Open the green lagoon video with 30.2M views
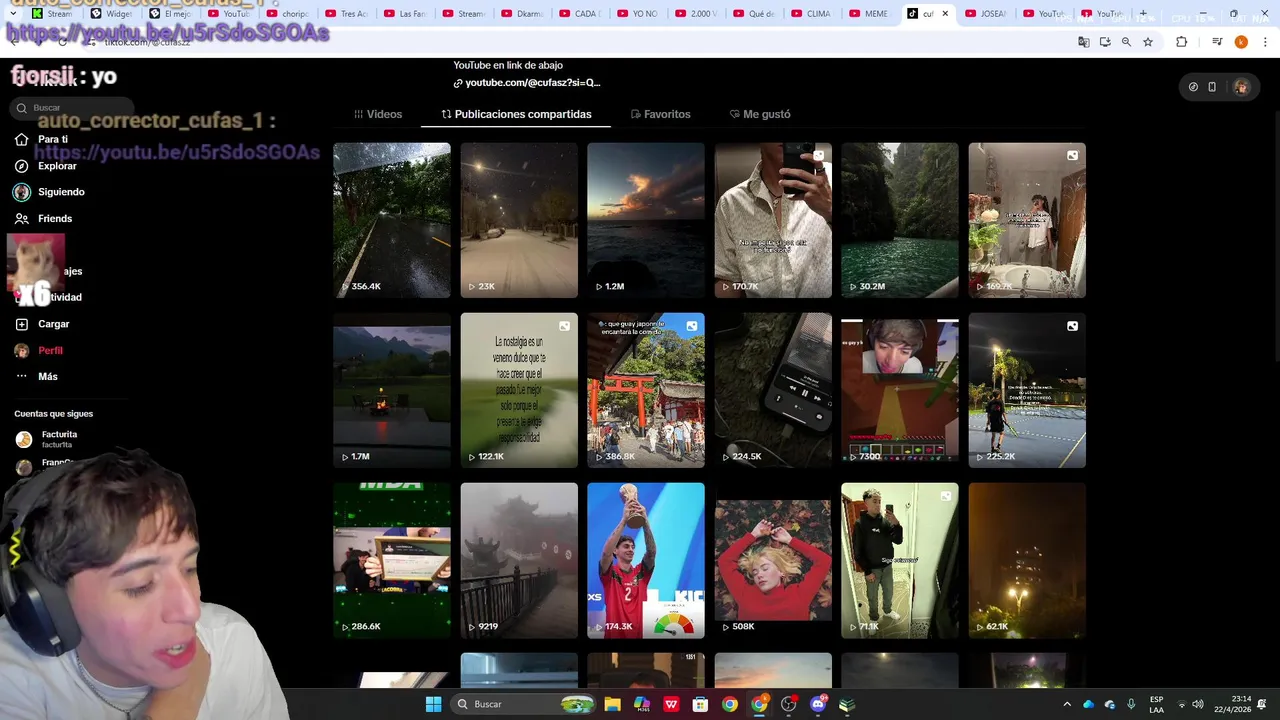The image size is (1280, 720). [900, 220]
